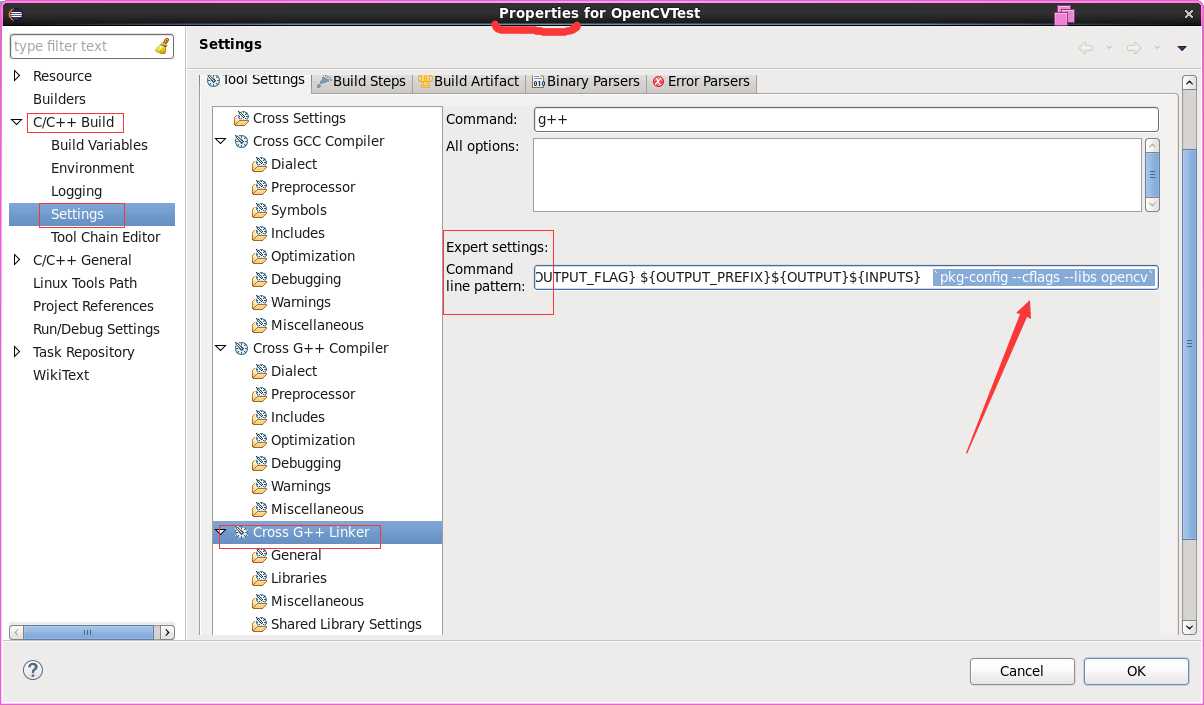This screenshot has height=705, width=1204.
Task: Open Build Variables page
Action: (x=99, y=145)
